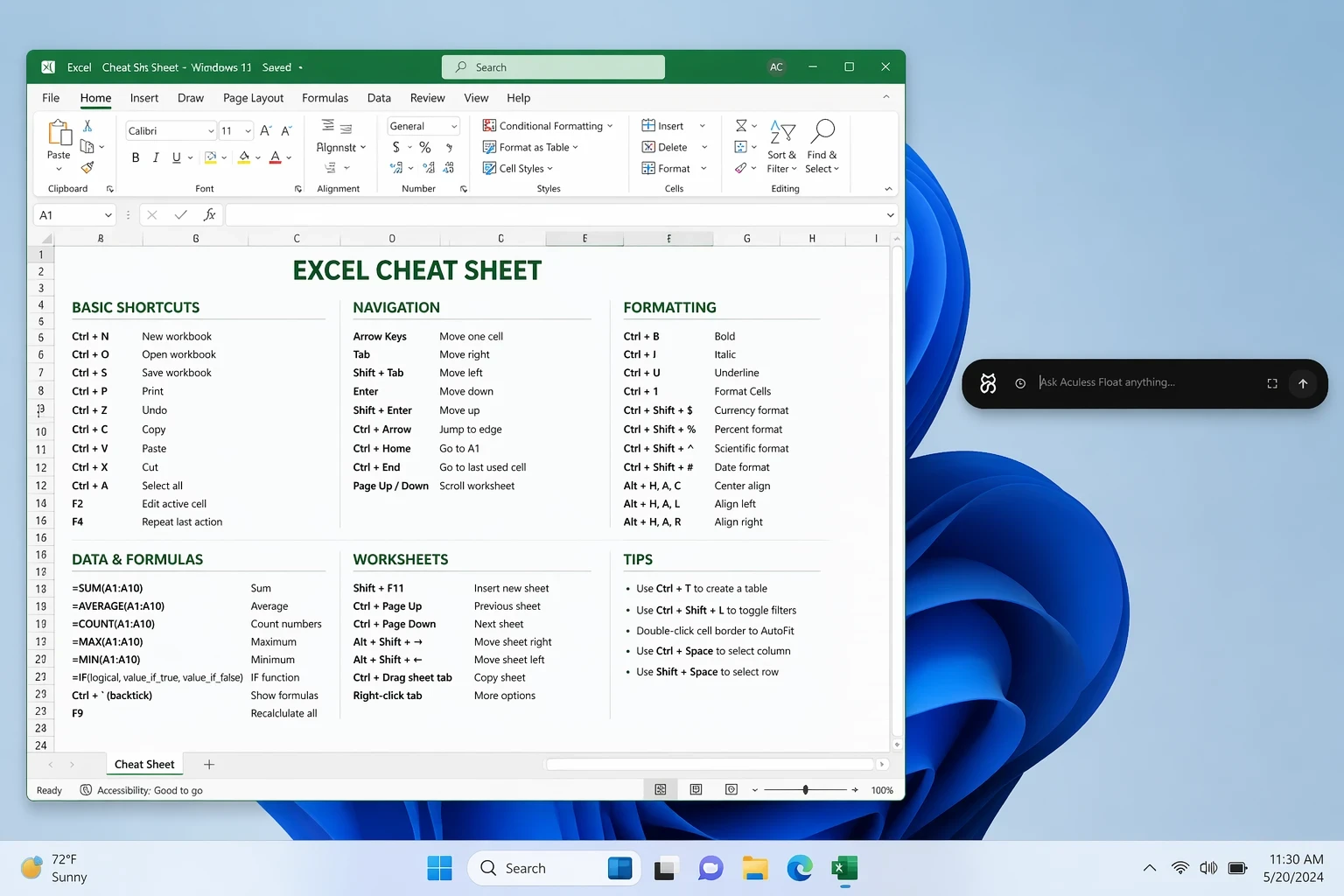Click the Insert cells button
Viewport: 1344px width, 896px height.
click(x=662, y=126)
